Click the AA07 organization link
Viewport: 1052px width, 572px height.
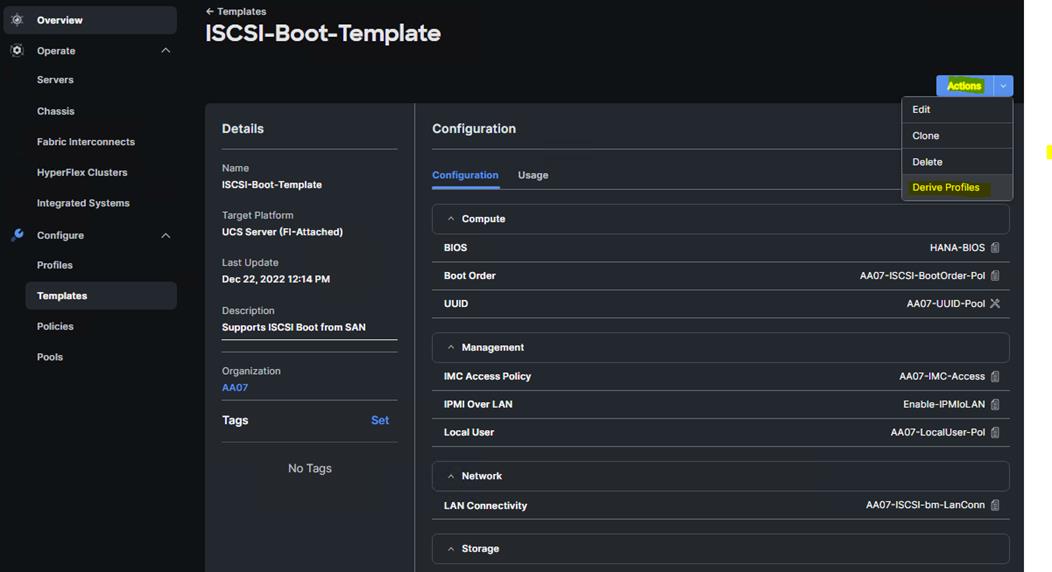(235, 388)
